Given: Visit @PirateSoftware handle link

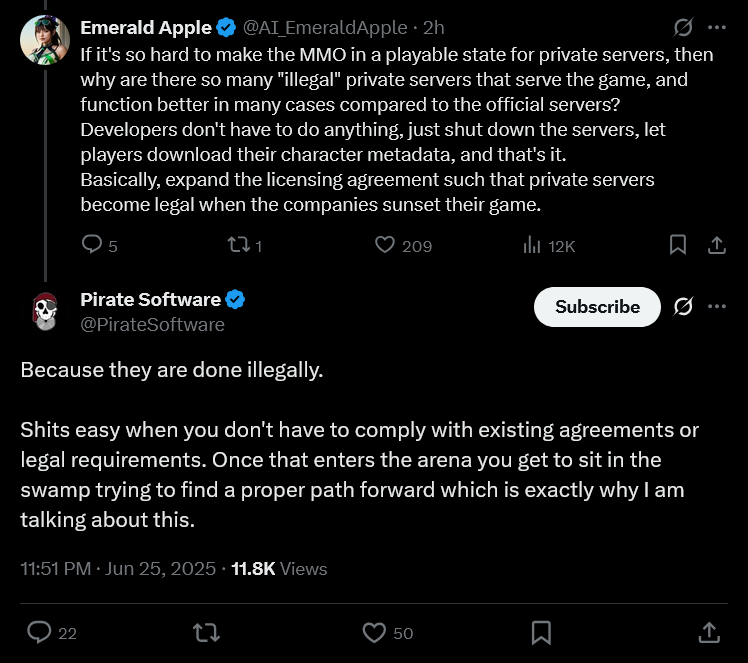Looking at the screenshot, I should coord(152,325).
